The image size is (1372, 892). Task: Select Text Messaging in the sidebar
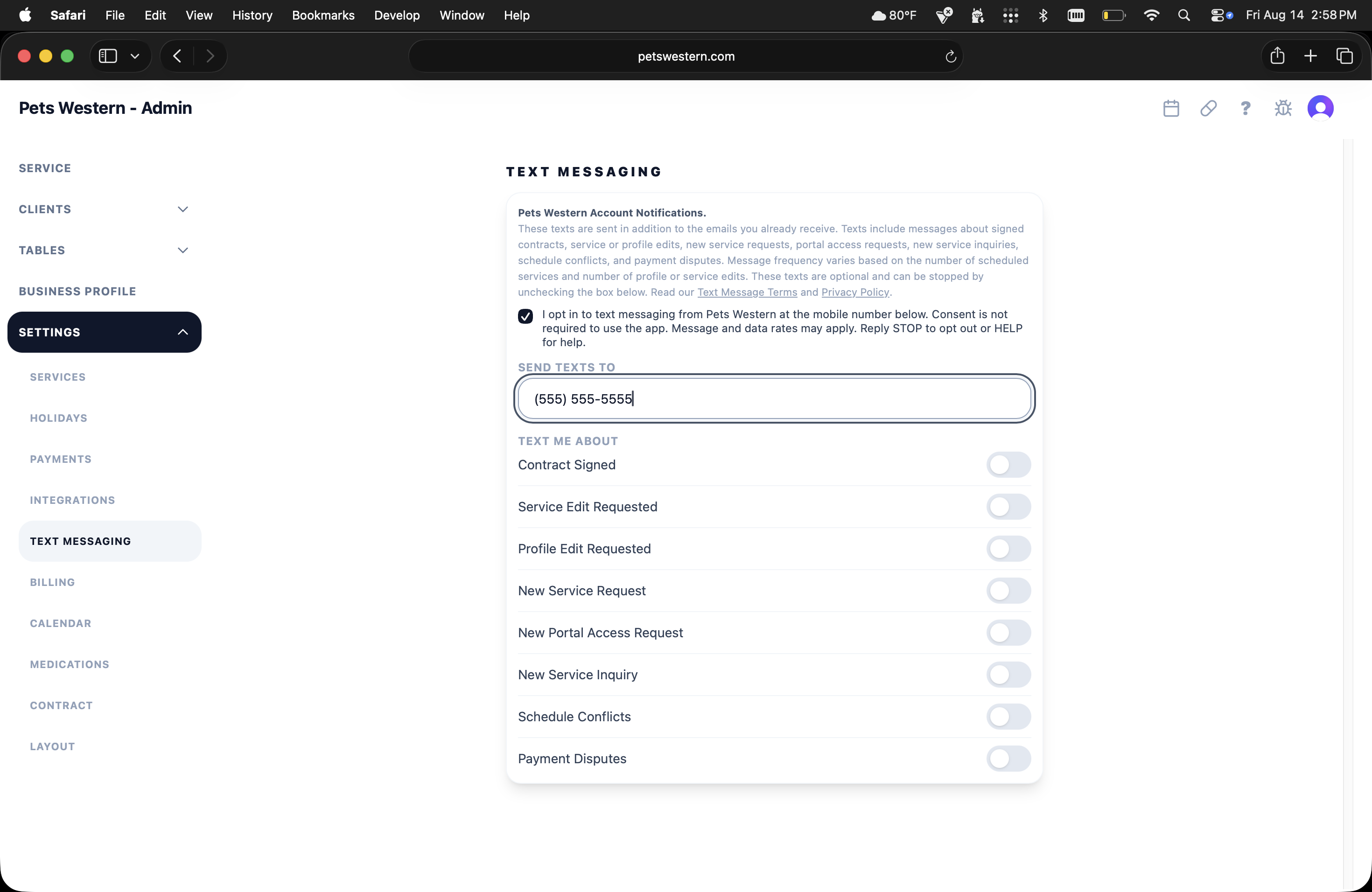click(110, 542)
